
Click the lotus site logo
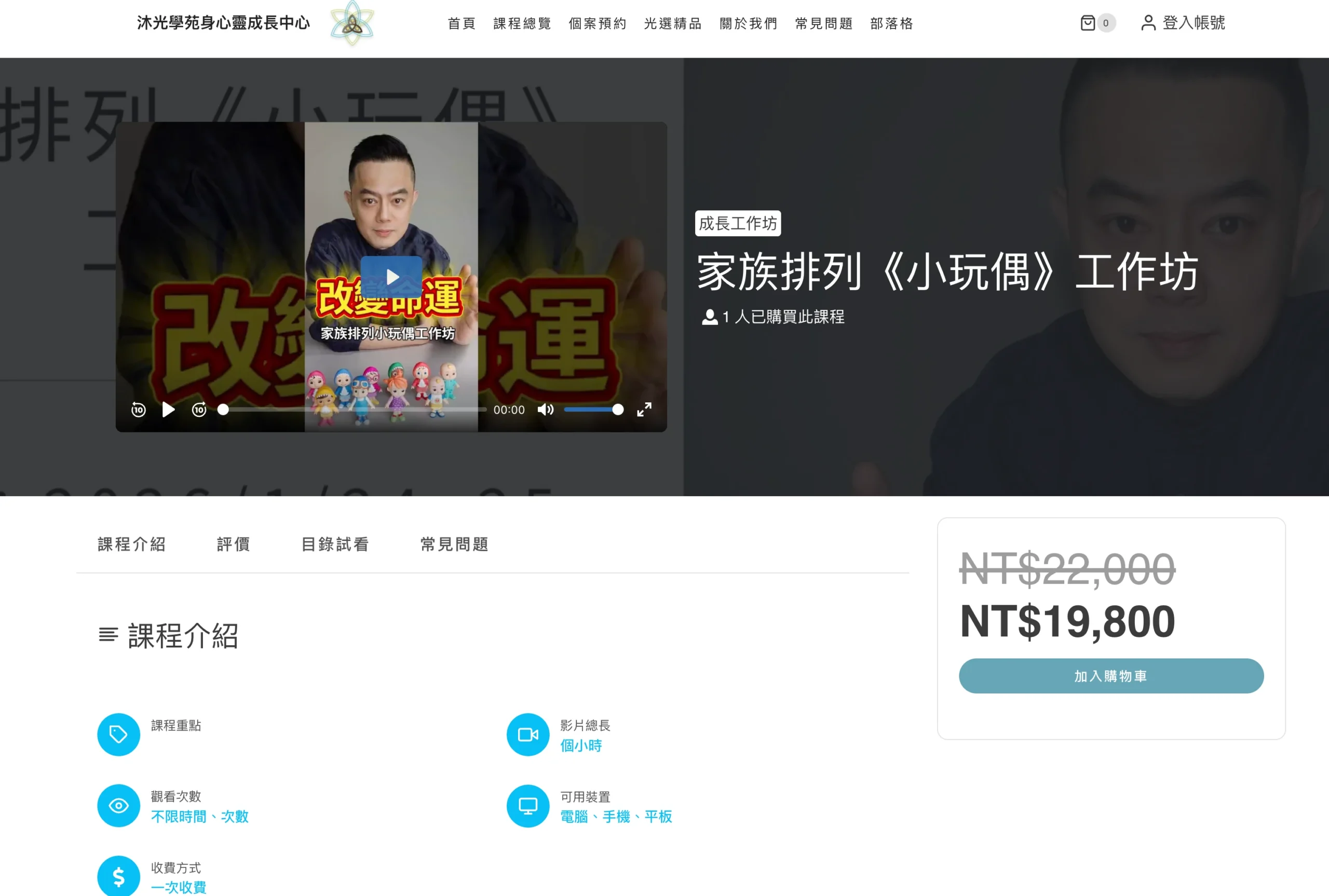pos(352,23)
